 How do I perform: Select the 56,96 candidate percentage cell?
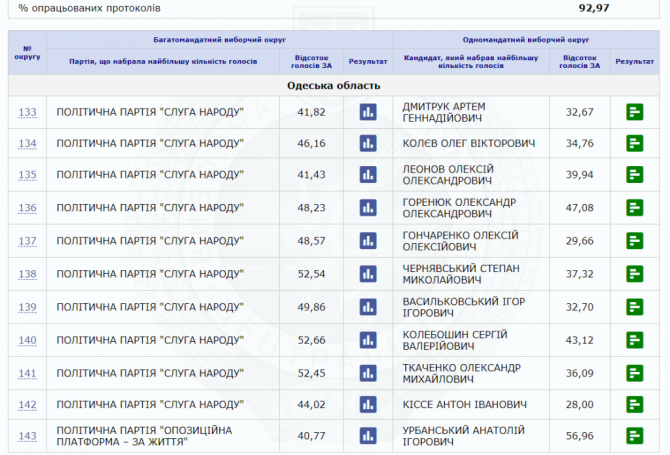[x=580, y=436]
